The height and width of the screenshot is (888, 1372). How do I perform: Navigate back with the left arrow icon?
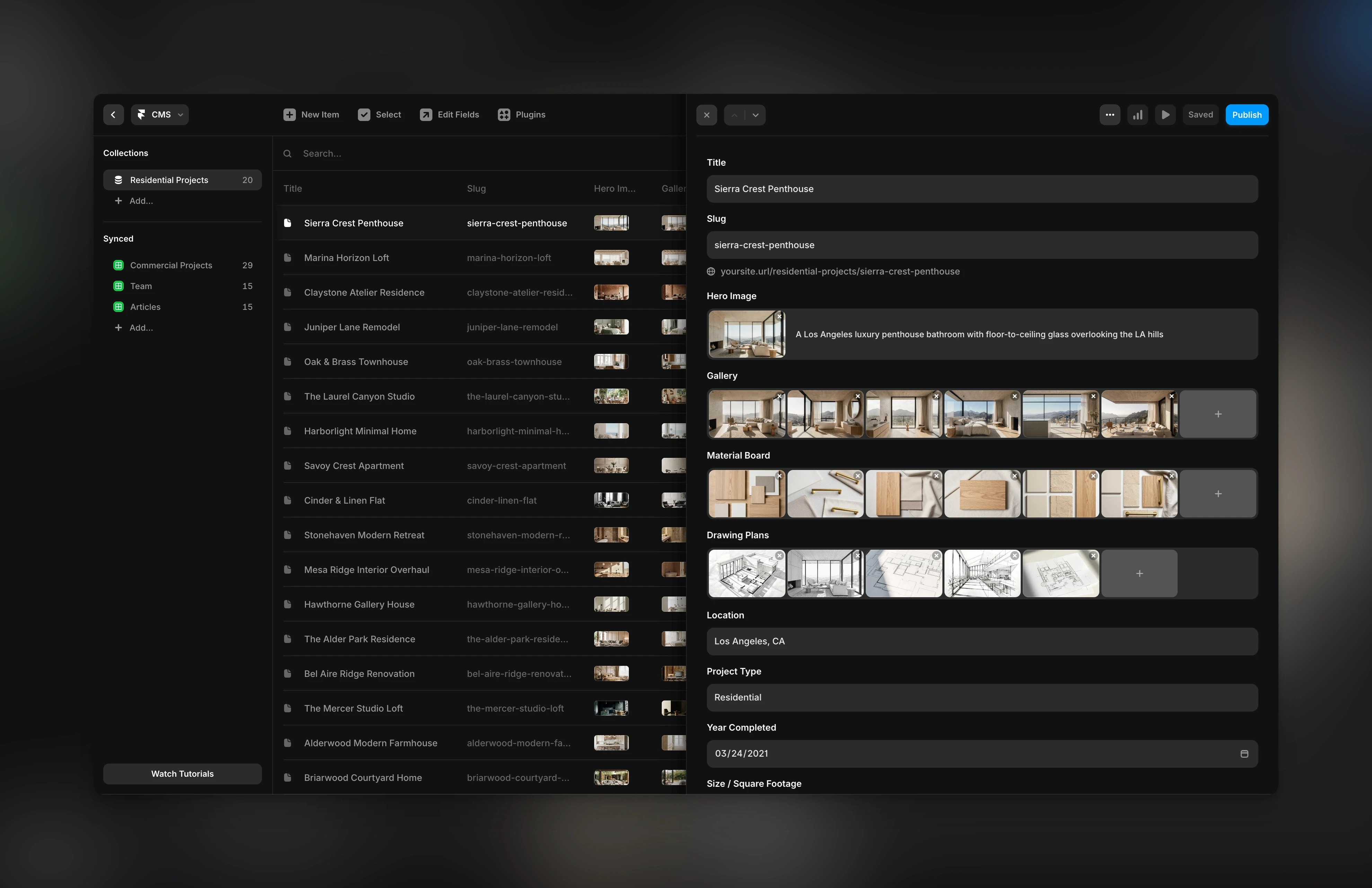[x=113, y=114]
